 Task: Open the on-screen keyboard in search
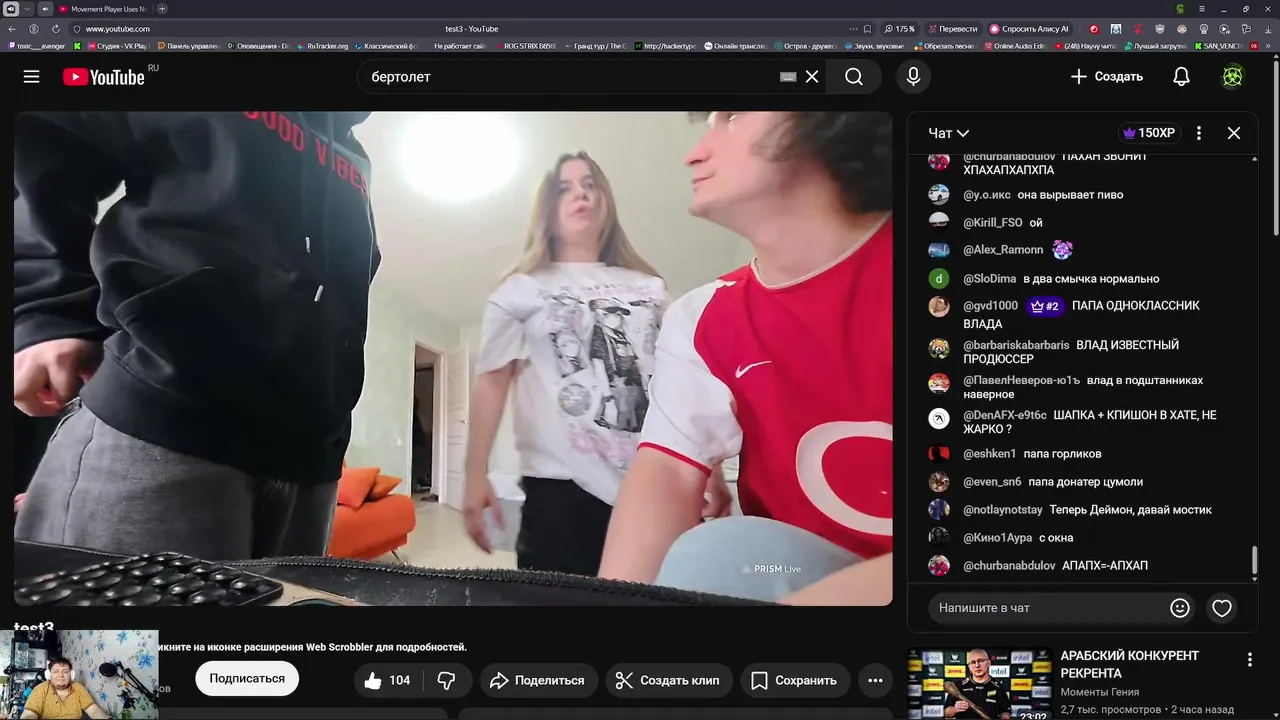pyautogui.click(x=788, y=77)
